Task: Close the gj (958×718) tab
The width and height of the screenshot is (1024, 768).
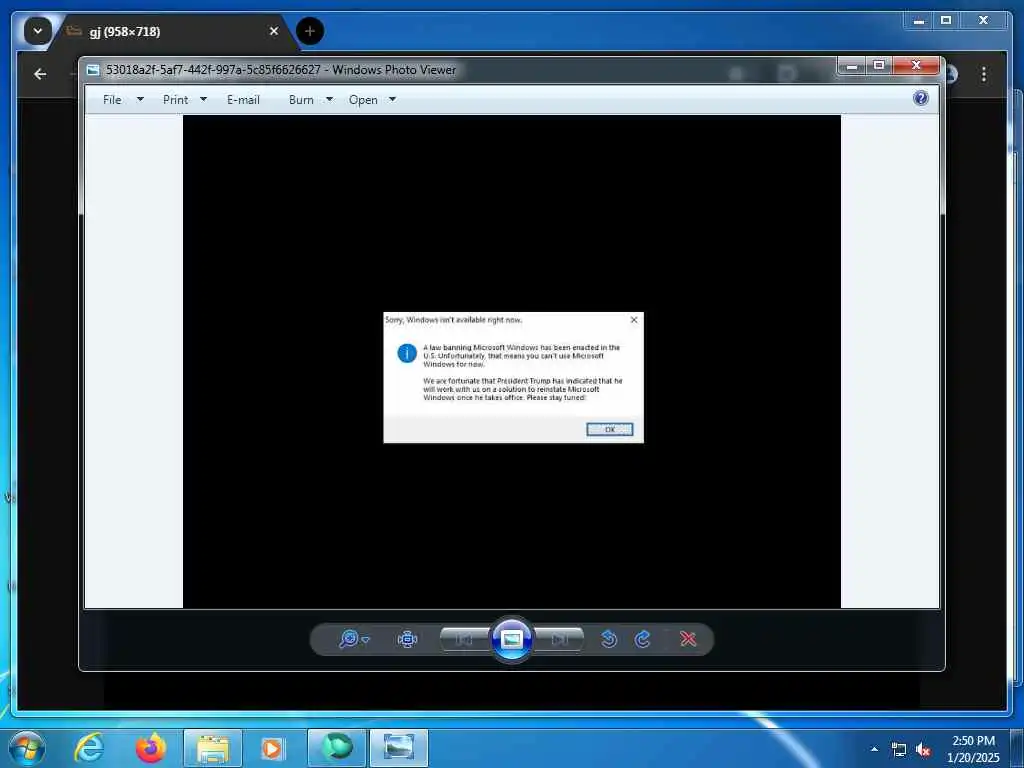Action: point(274,31)
